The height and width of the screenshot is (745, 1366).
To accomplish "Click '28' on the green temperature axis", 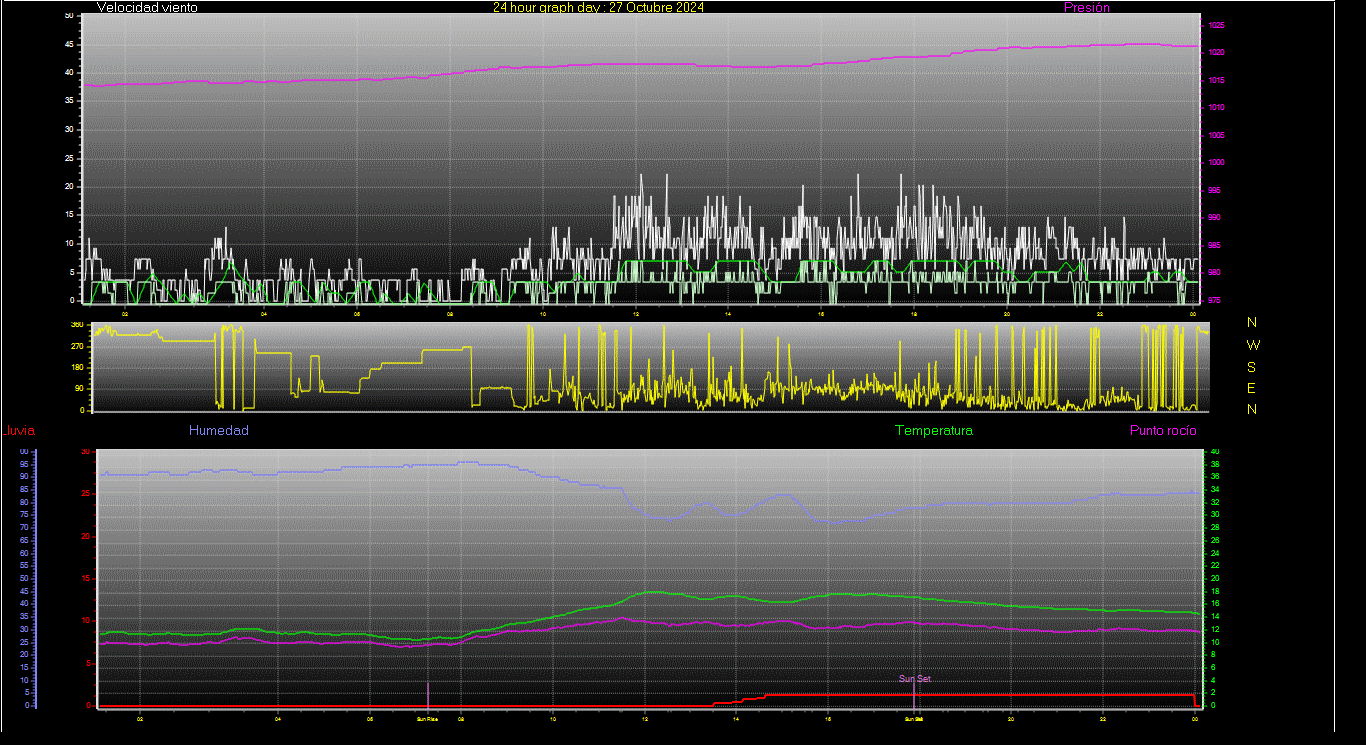I will [1216, 527].
